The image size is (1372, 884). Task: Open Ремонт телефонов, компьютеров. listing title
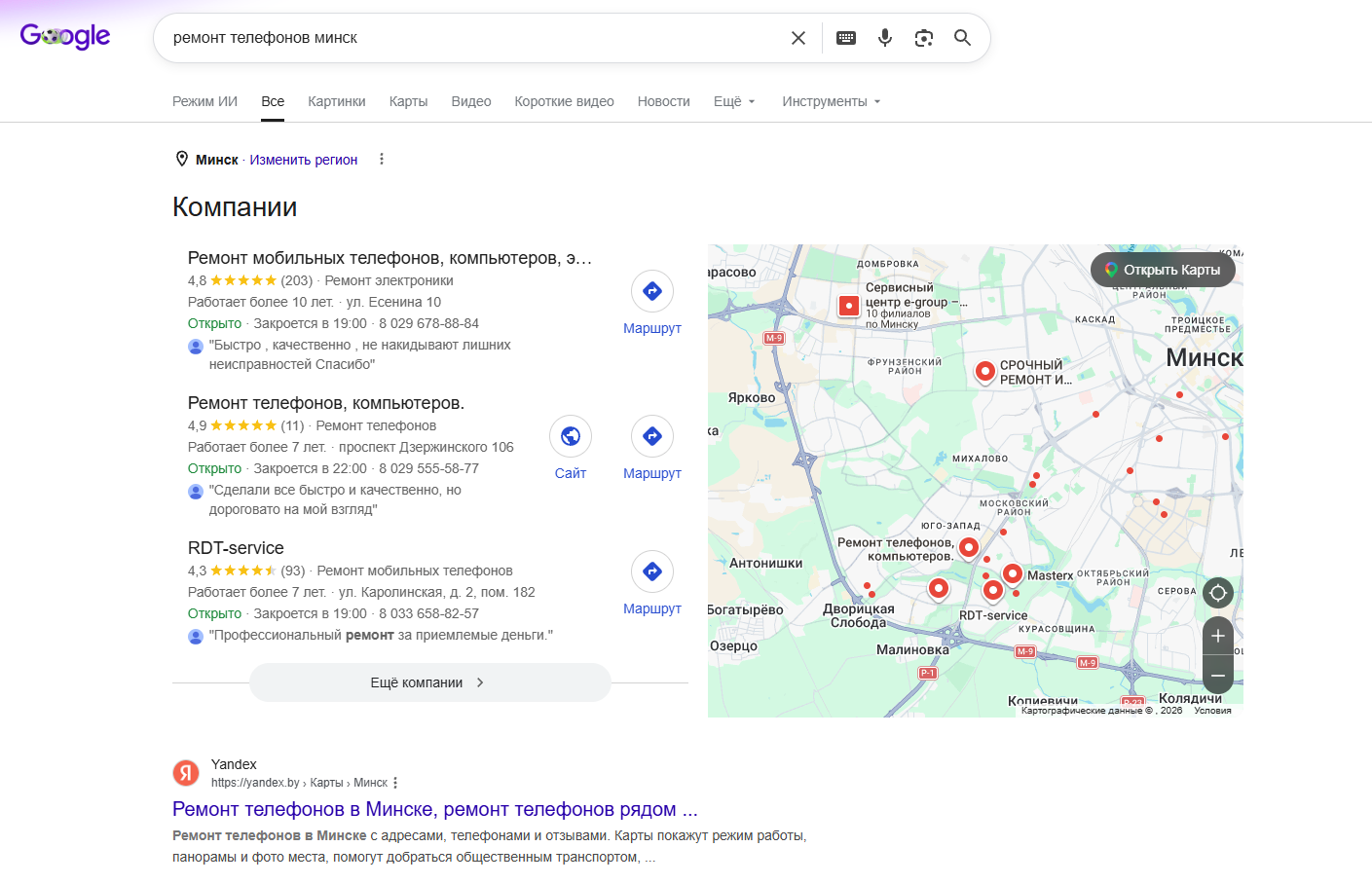pos(326,403)
